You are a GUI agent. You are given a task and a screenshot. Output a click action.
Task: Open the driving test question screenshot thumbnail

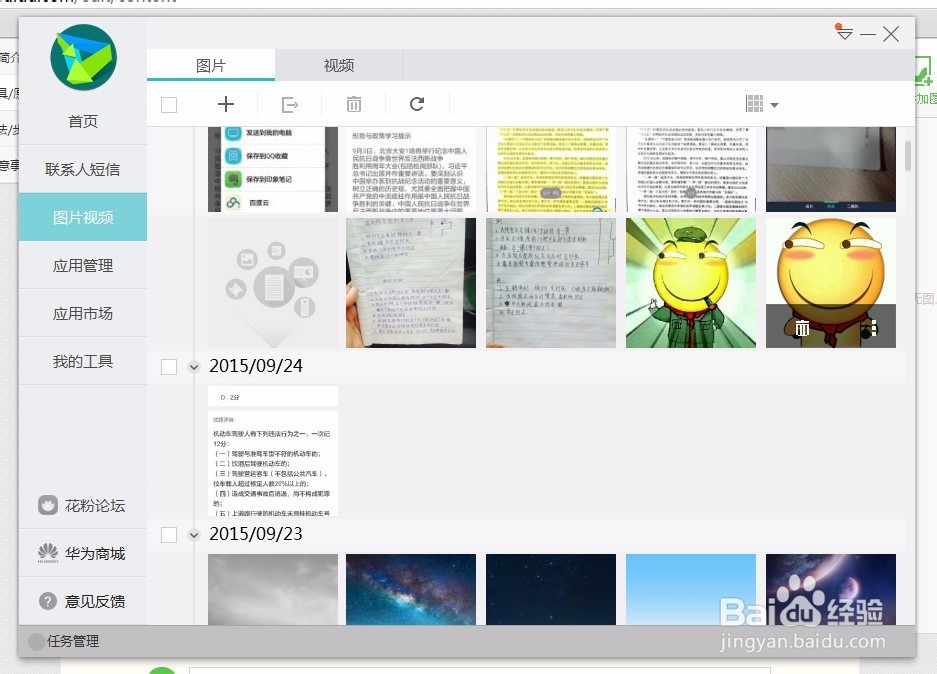coord(273,451)
